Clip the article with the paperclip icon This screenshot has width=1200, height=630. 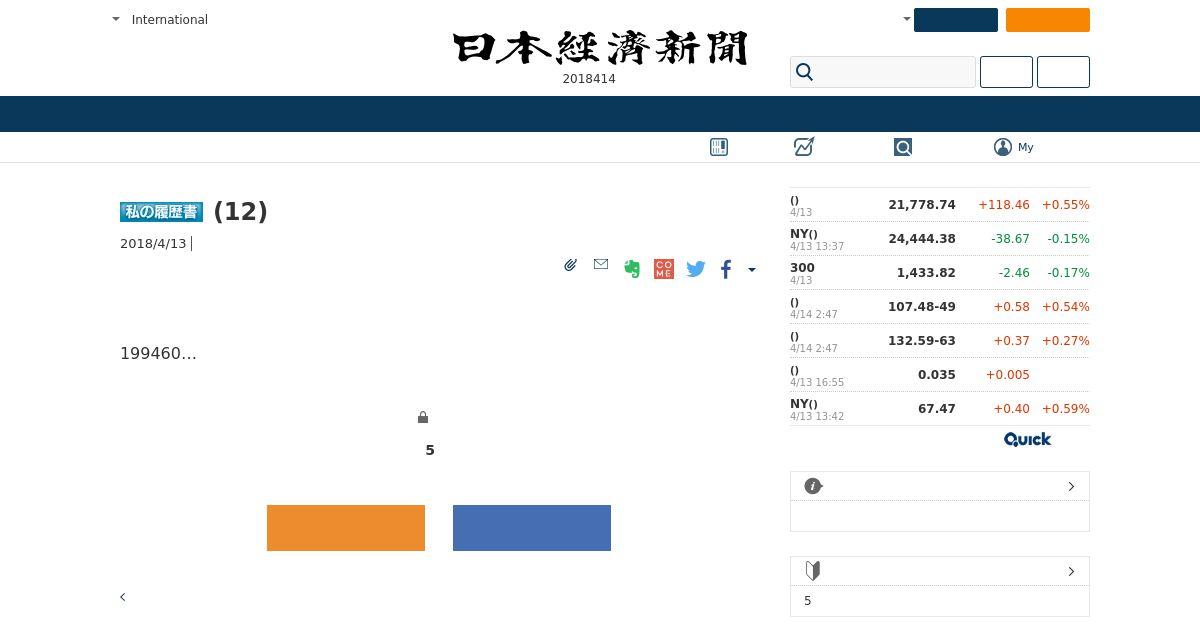point(570,265)
